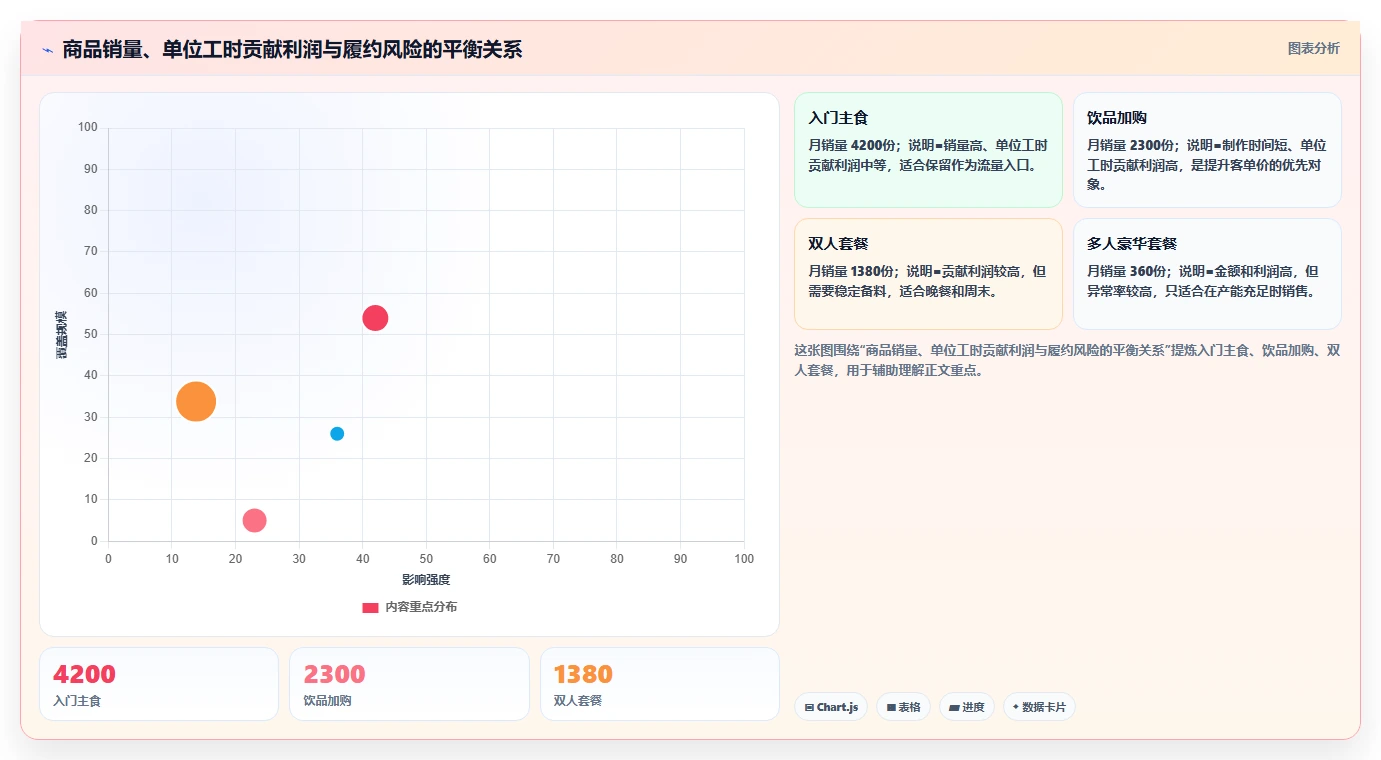
Task: Click the 覆盖规模 y-axis label
Action: [x=61, y=335]
